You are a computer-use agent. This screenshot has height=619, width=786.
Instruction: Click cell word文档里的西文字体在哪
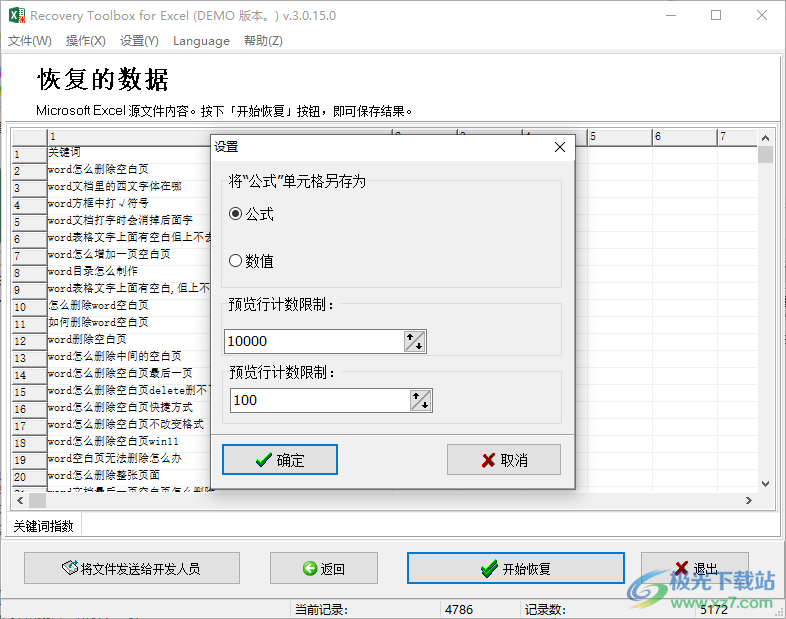point(115,186)
